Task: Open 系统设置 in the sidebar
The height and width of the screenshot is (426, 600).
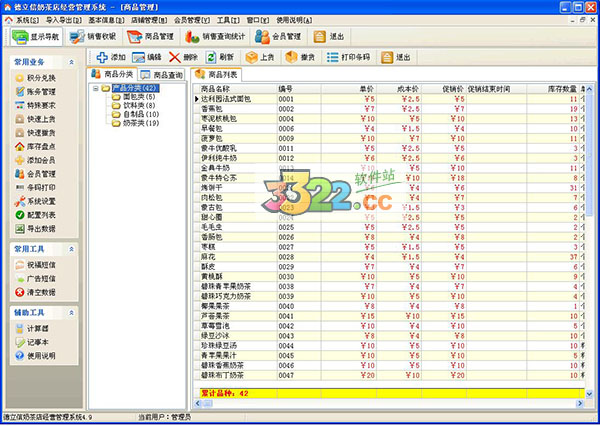Action: pos(36,201)
